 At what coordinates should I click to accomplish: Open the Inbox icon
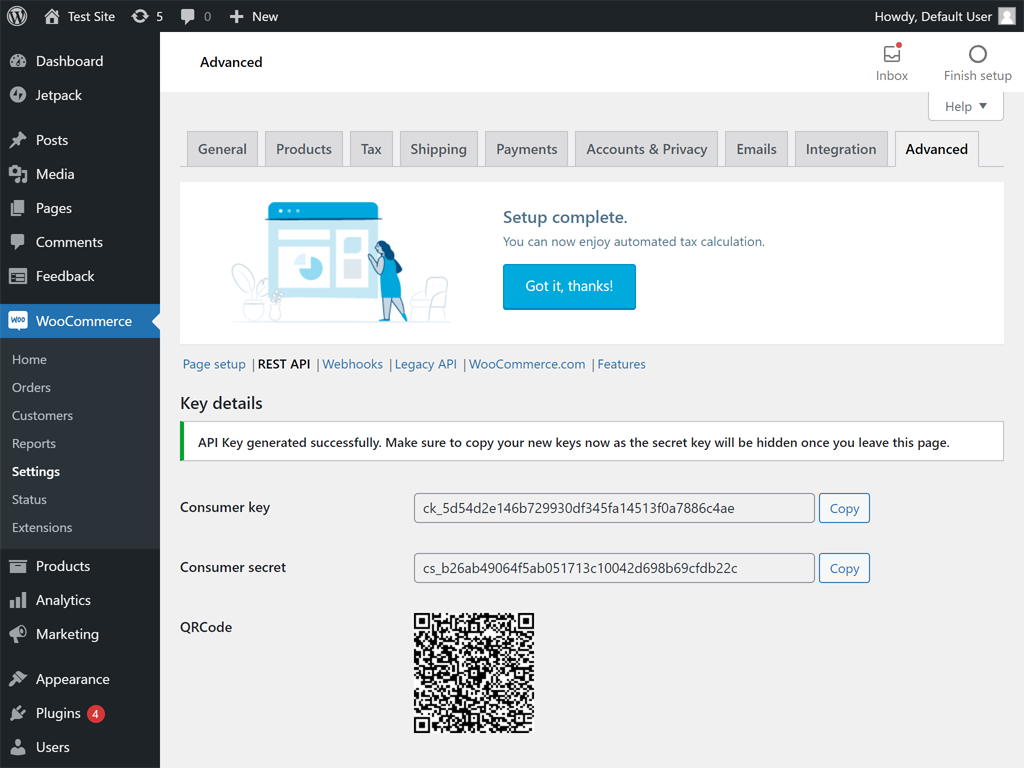(x=892, y=55)
